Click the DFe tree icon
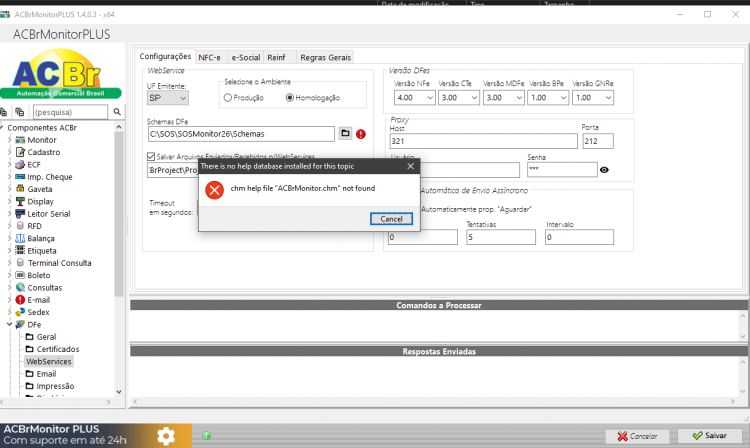Image resolution: width=750 pixels, height=448 pixels. click(20, 324)
